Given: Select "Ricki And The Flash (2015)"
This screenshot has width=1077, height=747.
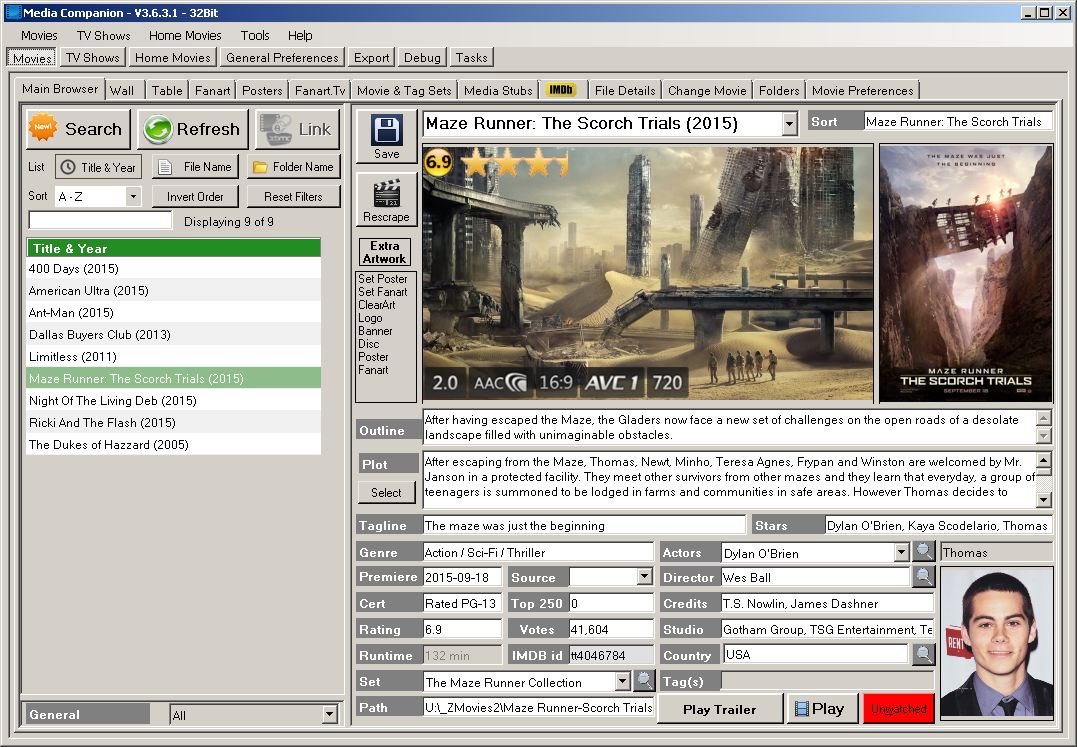Looking at the screenshot, I should pyautogui.click(x=173, y=422).
